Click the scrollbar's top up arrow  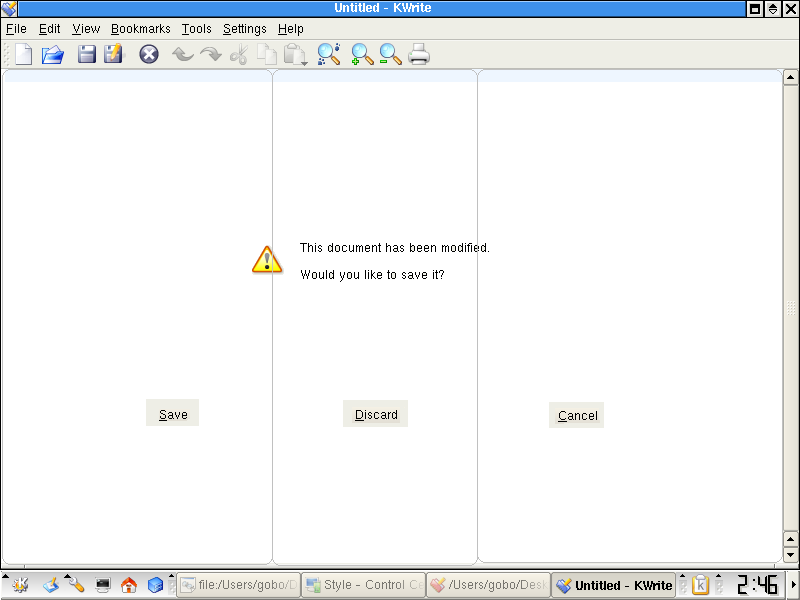click(790, 78)
